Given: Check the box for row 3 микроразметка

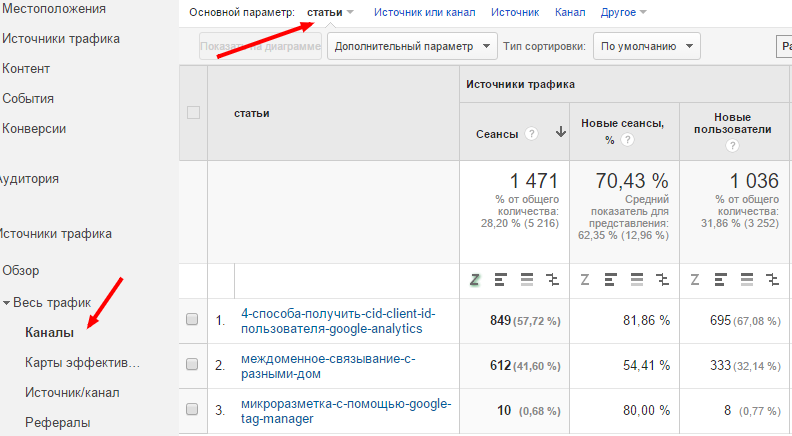Looking at the screenshot, I should (193, 407).
